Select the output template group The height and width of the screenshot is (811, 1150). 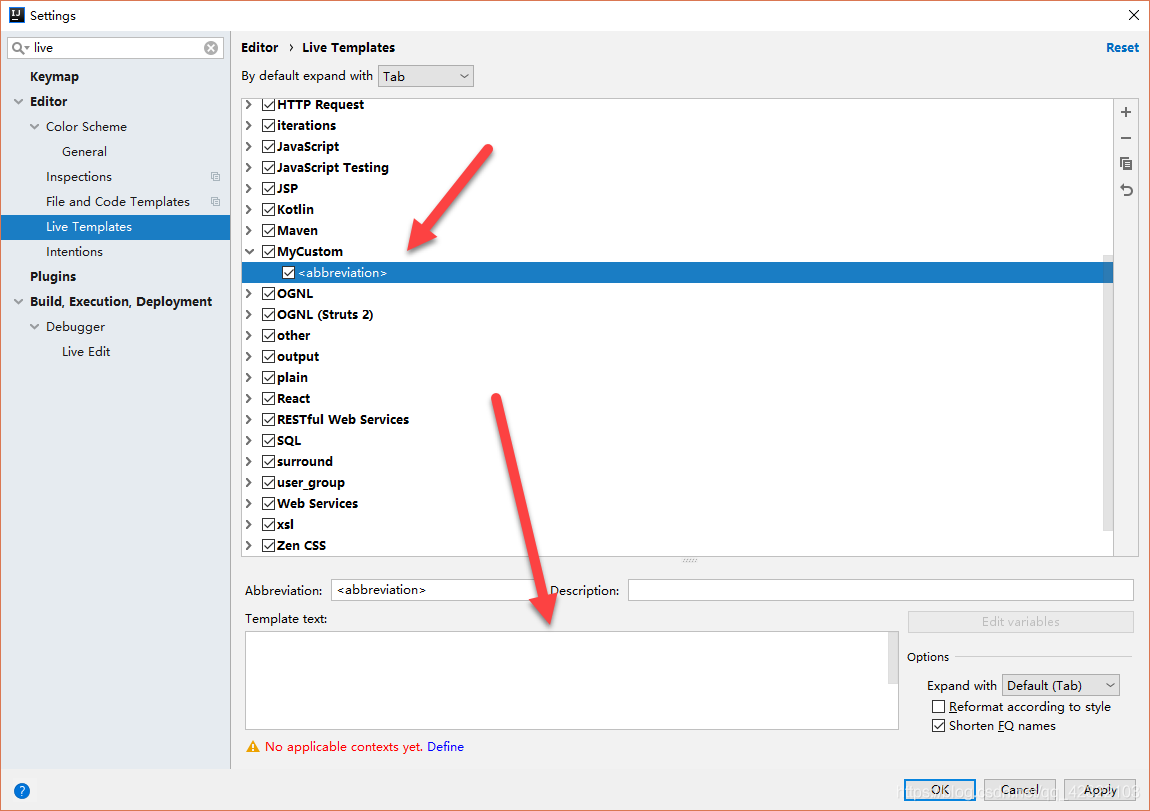(298, 356)
